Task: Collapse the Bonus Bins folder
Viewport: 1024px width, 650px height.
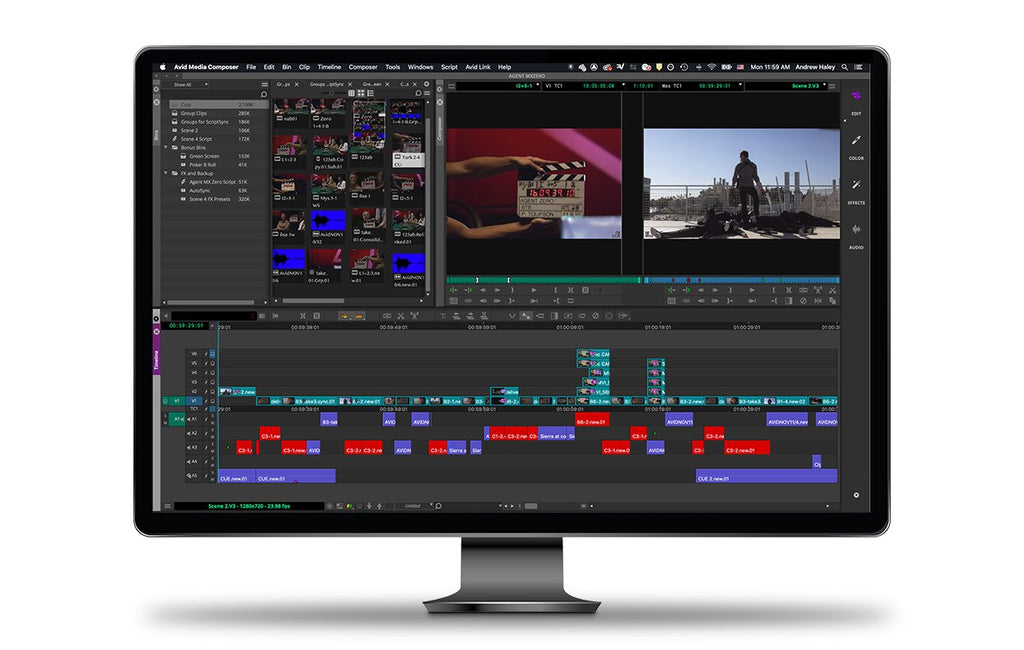Action: tap(166, 148)
